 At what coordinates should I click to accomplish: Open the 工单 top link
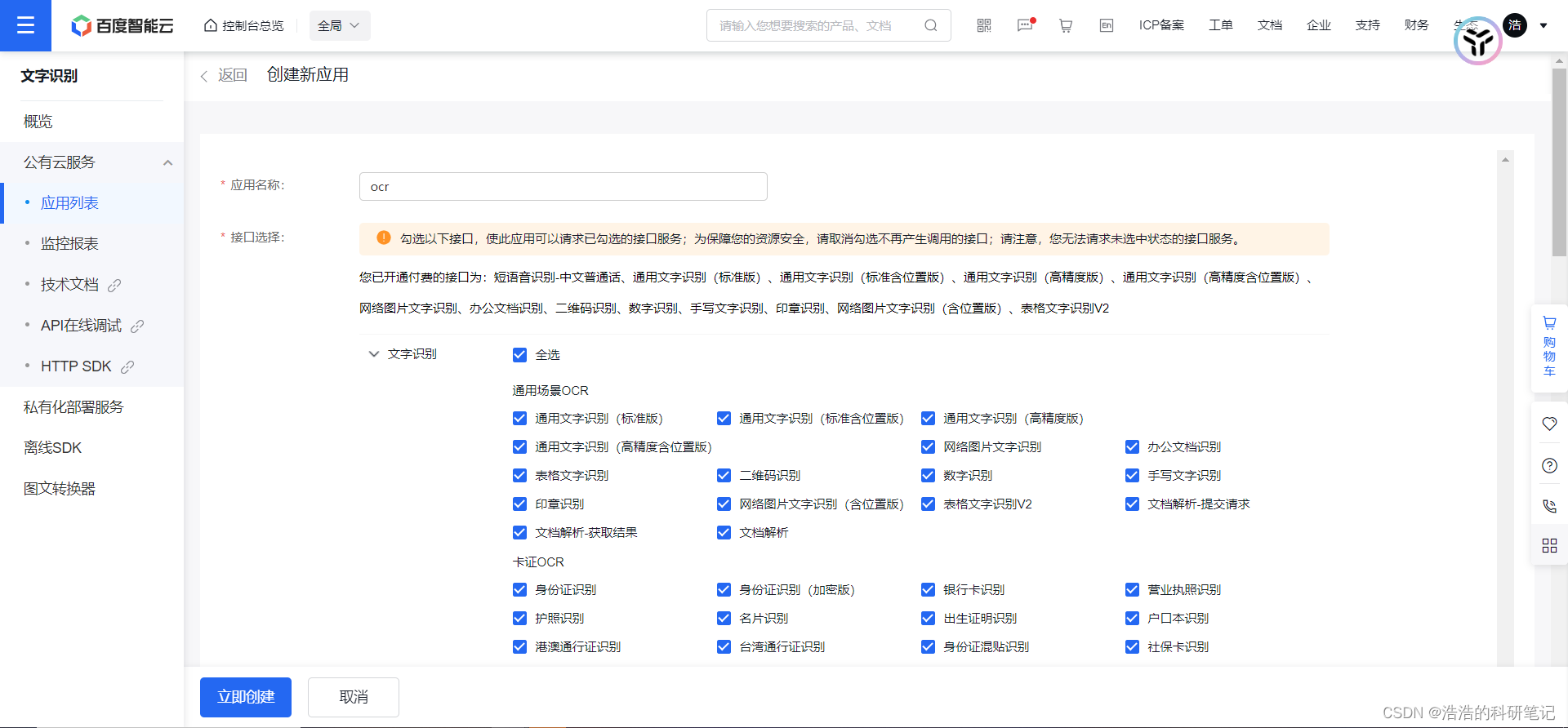click(1221, 25)
